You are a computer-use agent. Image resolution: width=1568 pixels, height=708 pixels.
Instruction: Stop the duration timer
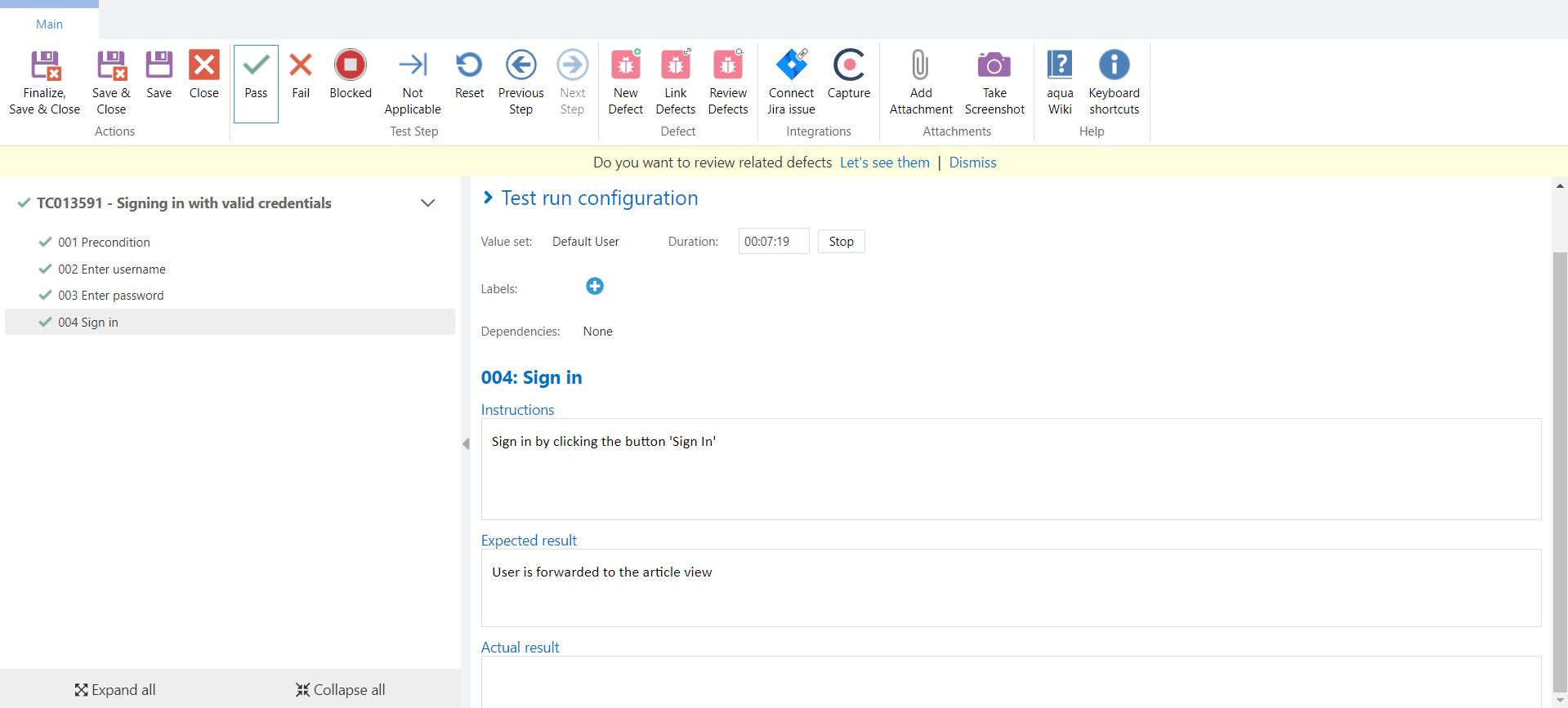841,242
